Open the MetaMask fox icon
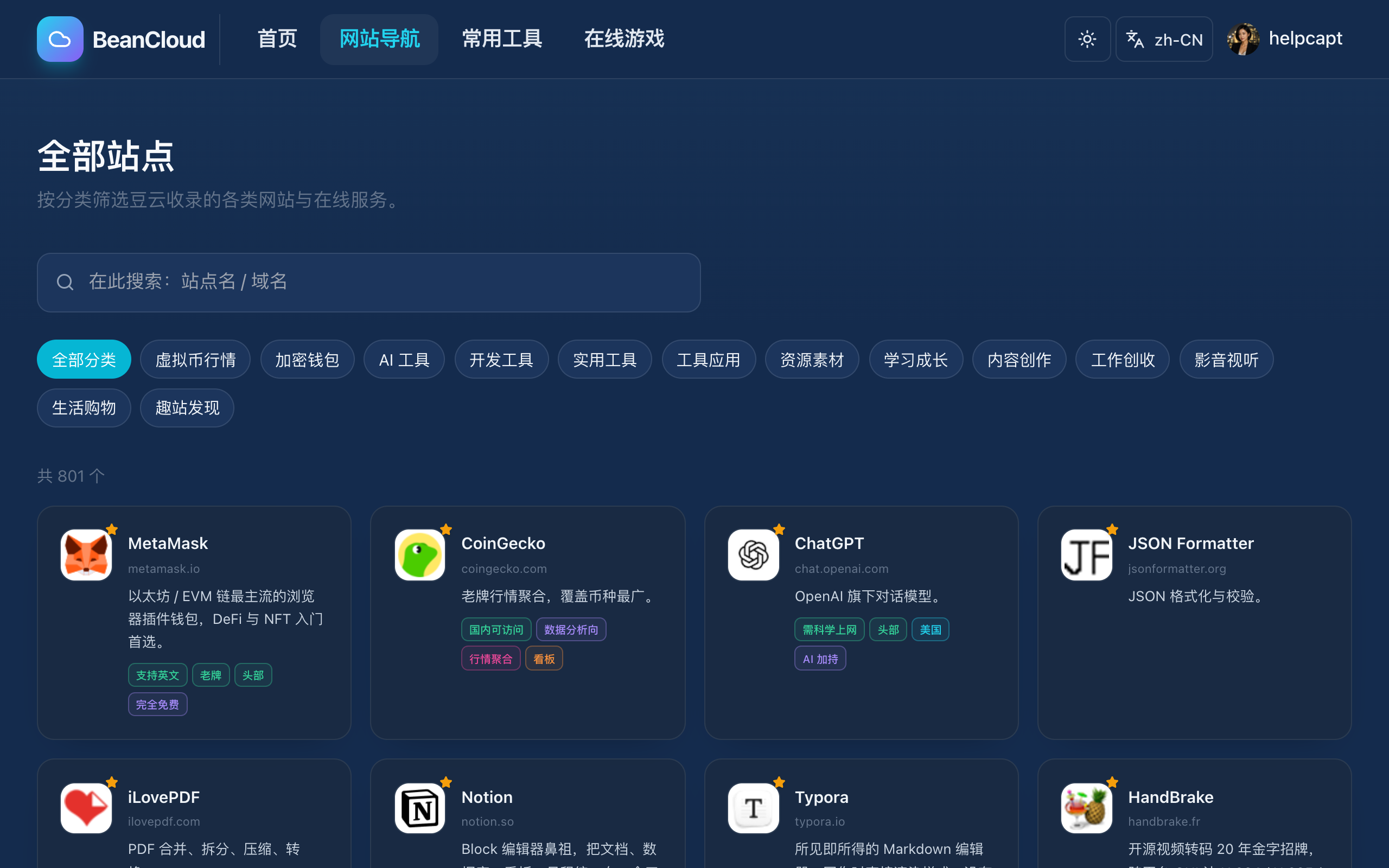Screen dimensions: 1389x868 click(86, 554)
